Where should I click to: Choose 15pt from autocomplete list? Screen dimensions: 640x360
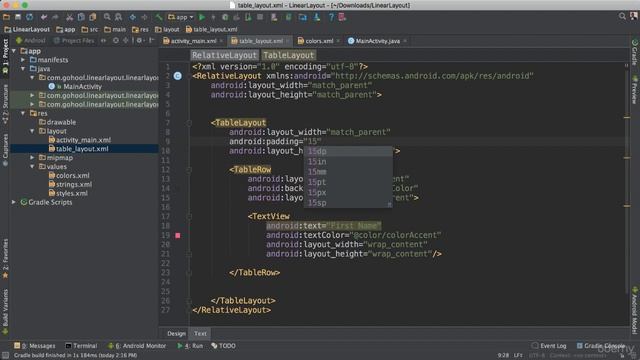[348, 182]
